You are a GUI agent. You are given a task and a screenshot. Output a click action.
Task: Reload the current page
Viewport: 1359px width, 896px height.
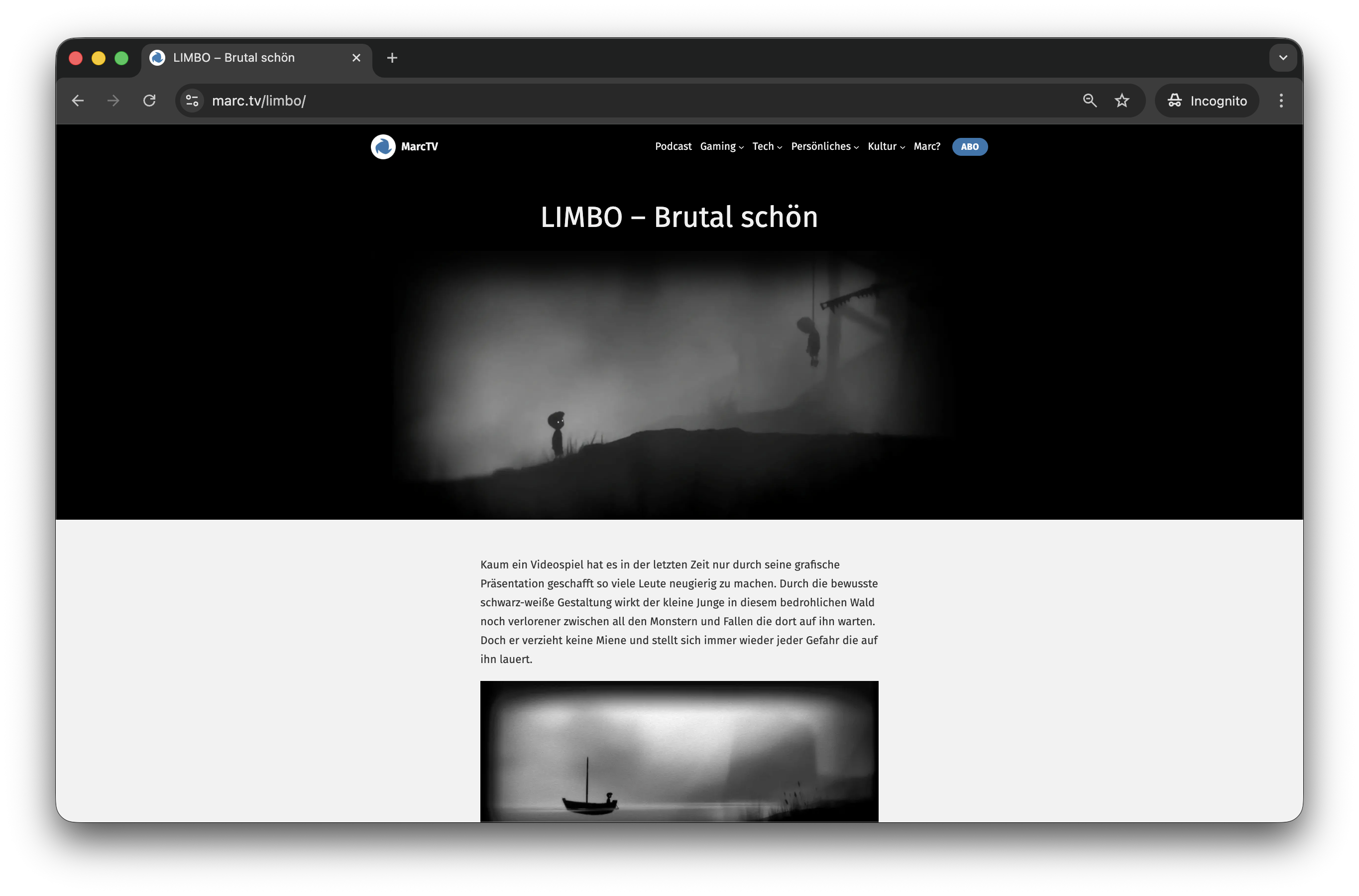(x=149, y=101)
